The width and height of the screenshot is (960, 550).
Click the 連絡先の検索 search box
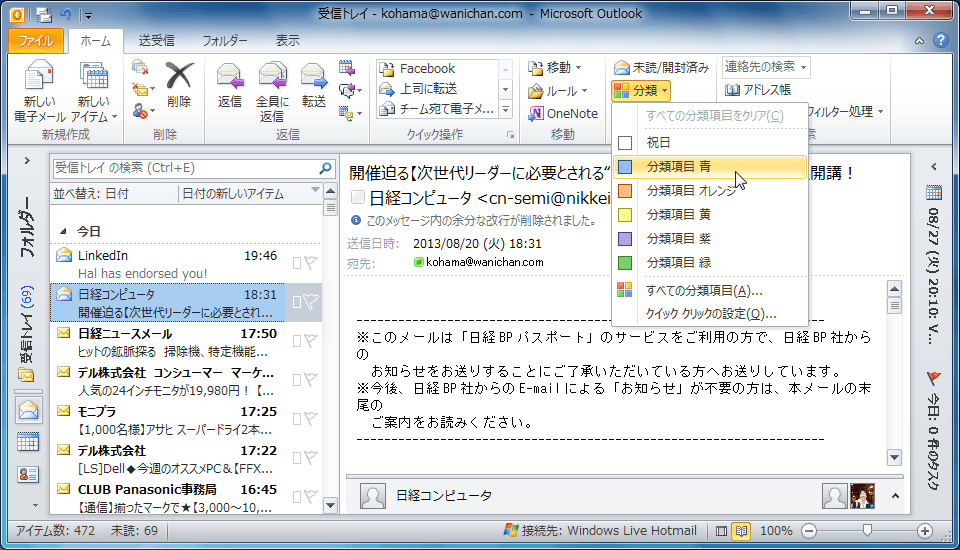765,67
